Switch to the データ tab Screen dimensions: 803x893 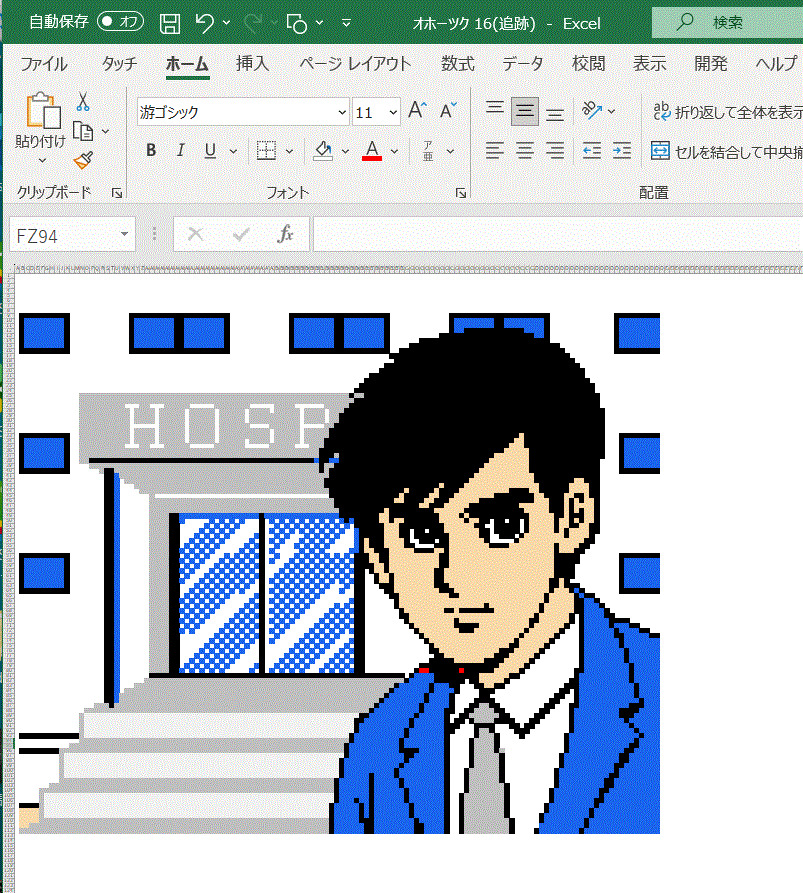coord(523,64)
